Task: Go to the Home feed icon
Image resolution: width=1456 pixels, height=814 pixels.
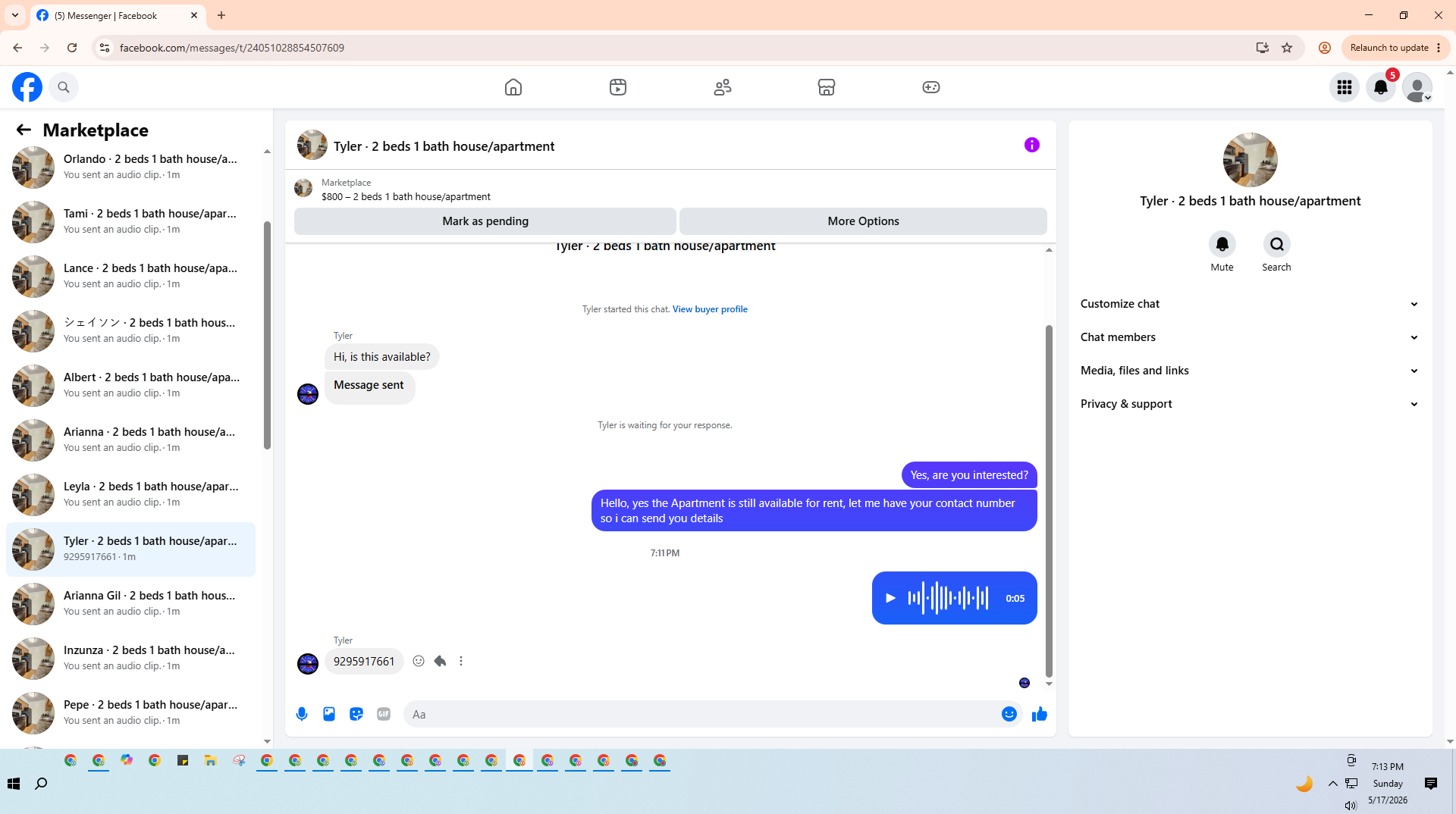Action: click(513, 87)
